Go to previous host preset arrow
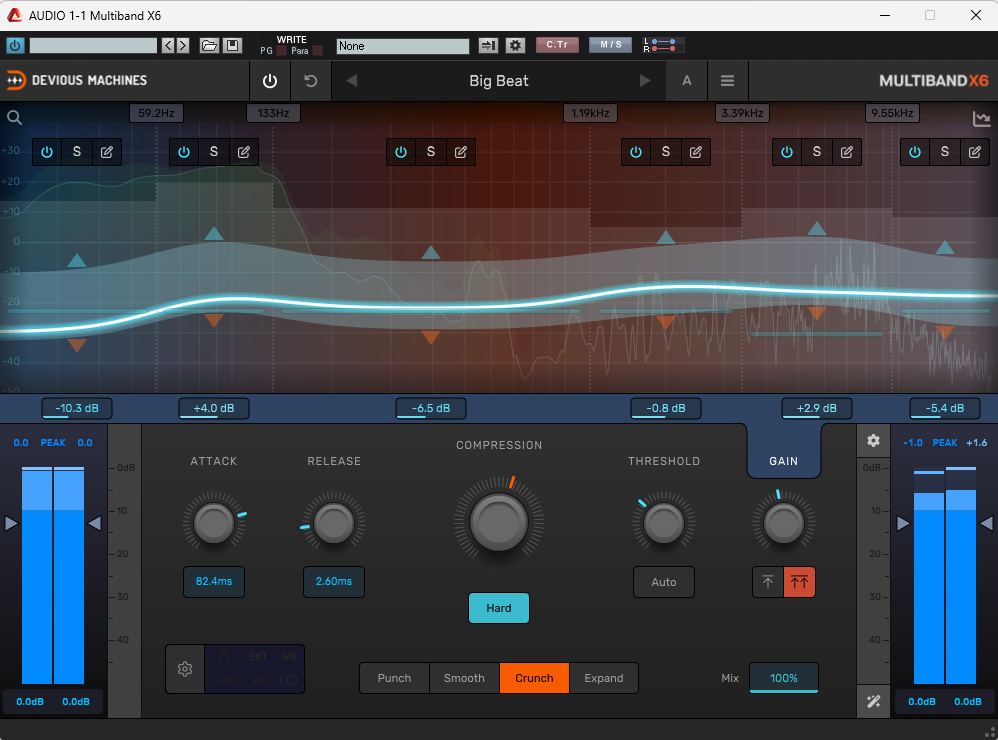 coord(168,45)
